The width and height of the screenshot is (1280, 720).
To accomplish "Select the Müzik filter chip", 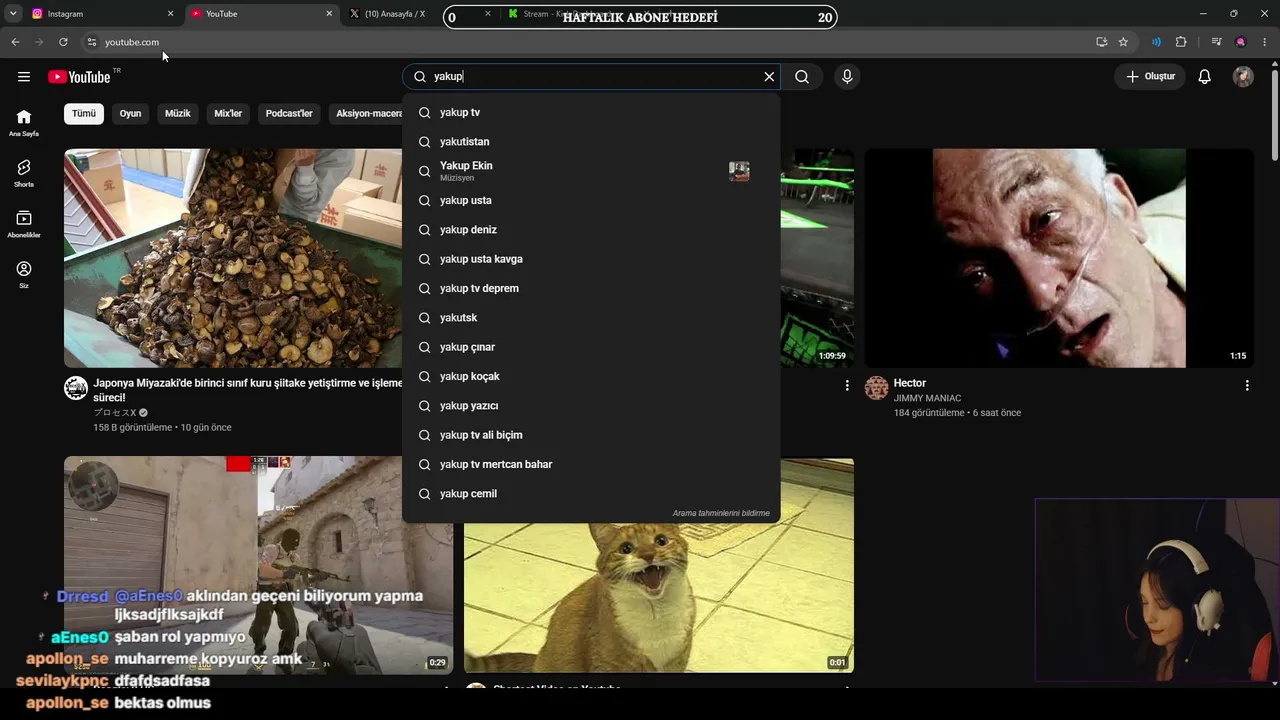I will pos(177,114).
